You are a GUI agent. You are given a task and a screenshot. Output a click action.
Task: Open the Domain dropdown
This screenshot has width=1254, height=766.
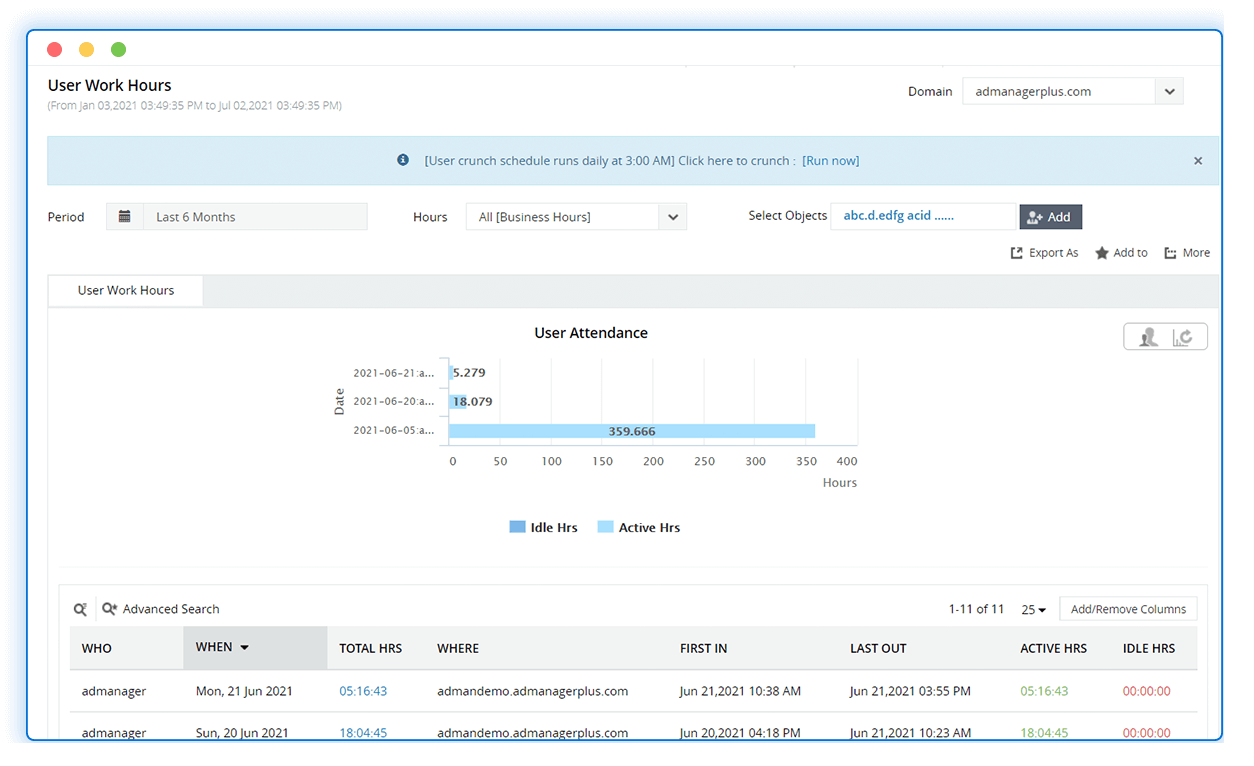pos(1168,91)
